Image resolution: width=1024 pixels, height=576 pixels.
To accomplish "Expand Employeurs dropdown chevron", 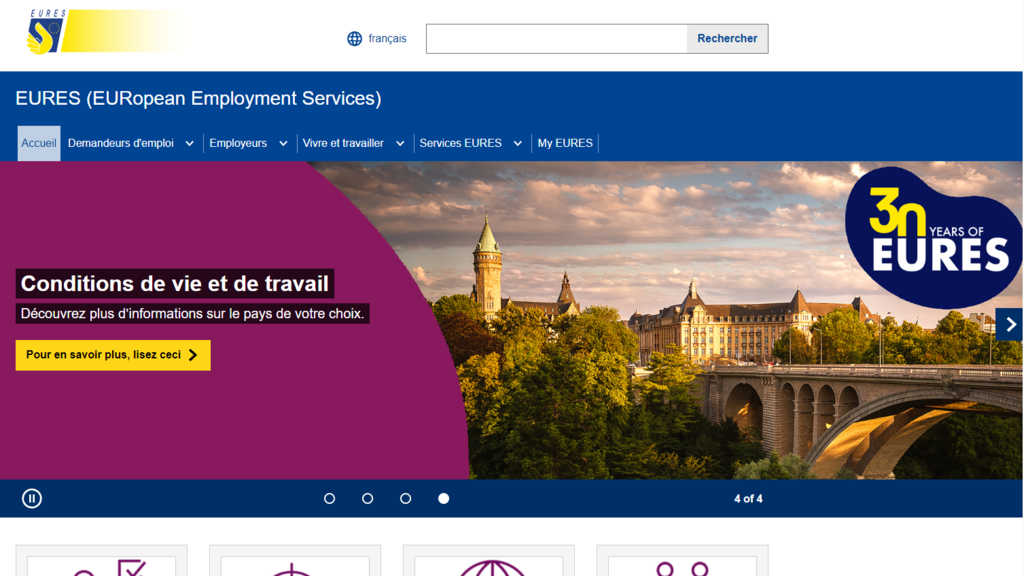I will (x=283, y=144).
